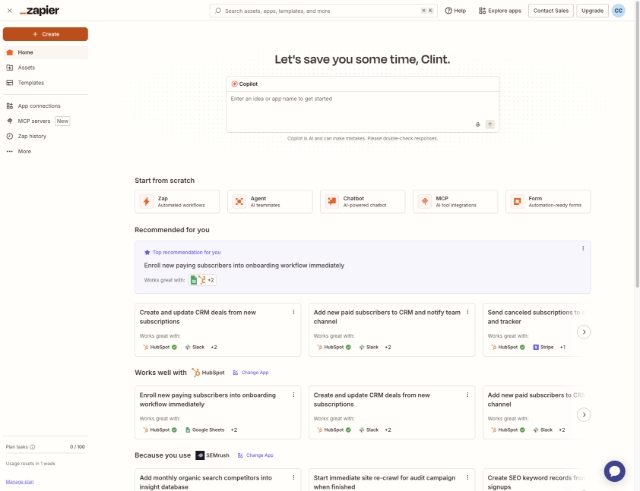640x491 pixels.
Task: Start a Form from scratch
Action: [548, 202]
